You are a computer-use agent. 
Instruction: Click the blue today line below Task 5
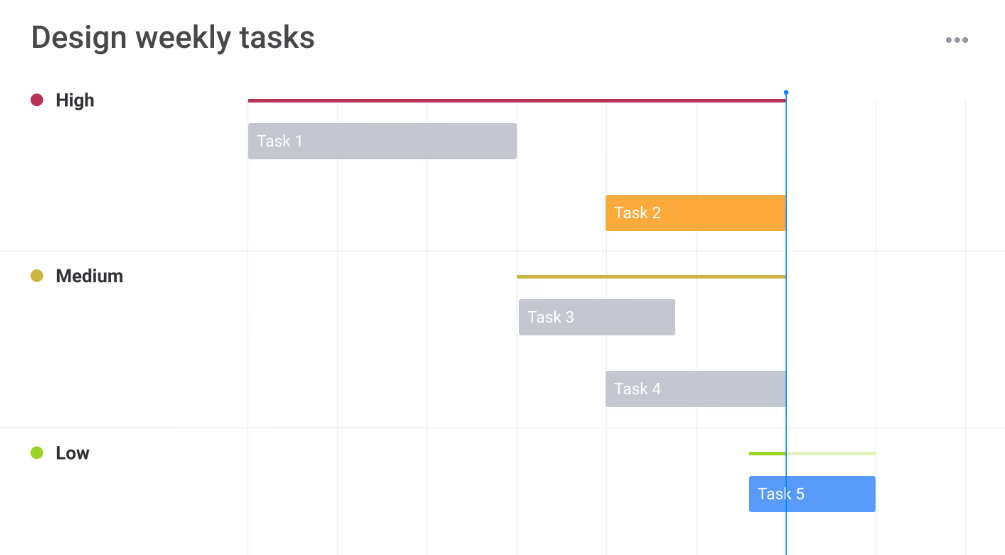786,535
